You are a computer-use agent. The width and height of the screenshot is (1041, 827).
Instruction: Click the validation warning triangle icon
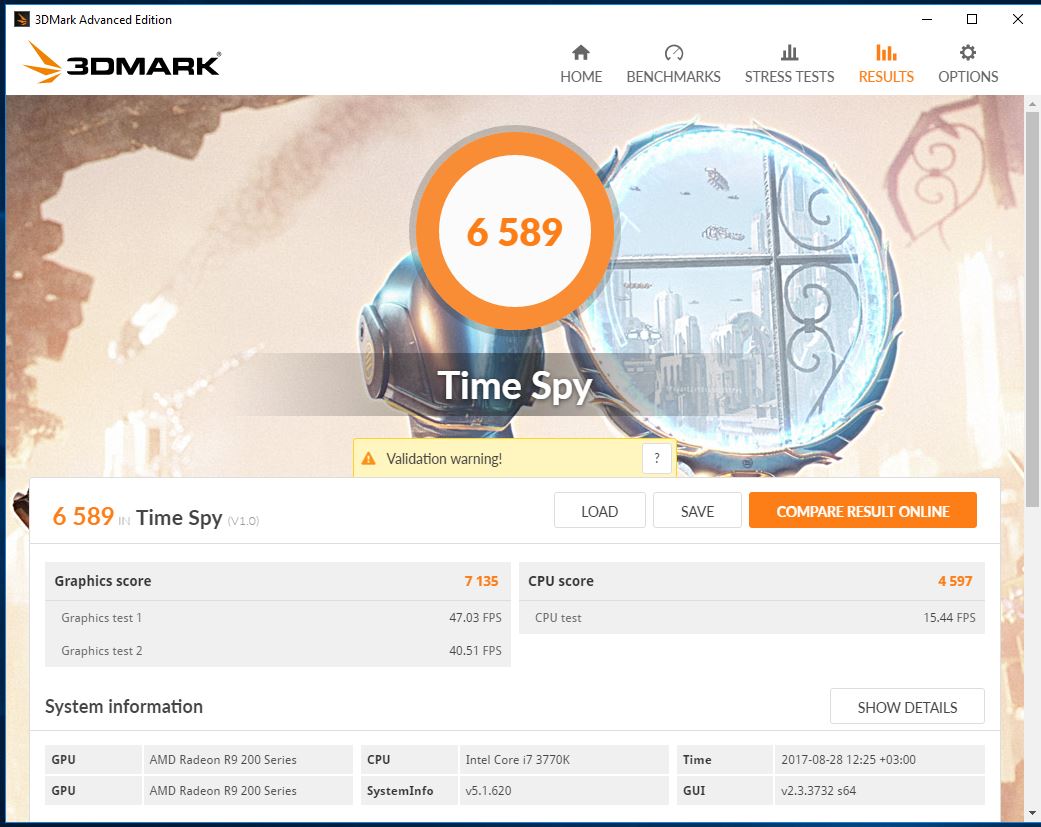pyautogui.click(x=368, y=459)
